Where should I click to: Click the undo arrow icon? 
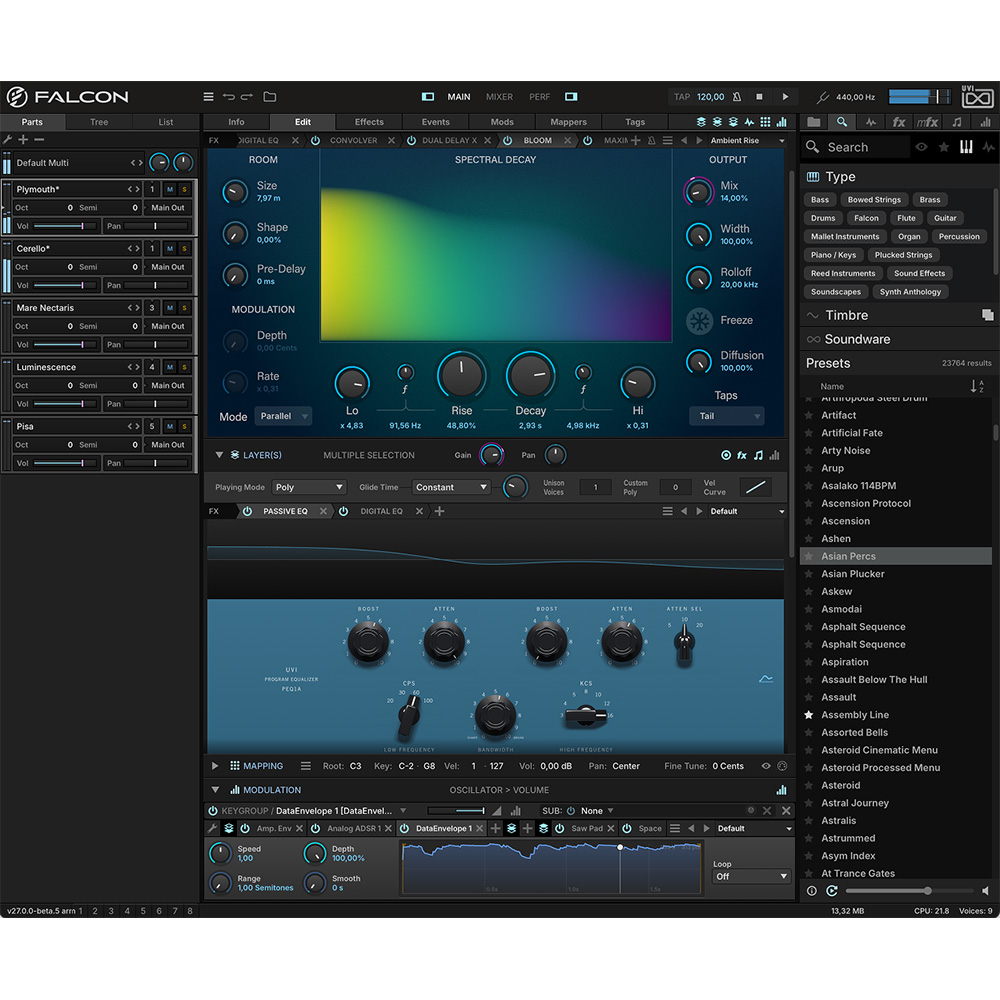click(x=229, y=97)
